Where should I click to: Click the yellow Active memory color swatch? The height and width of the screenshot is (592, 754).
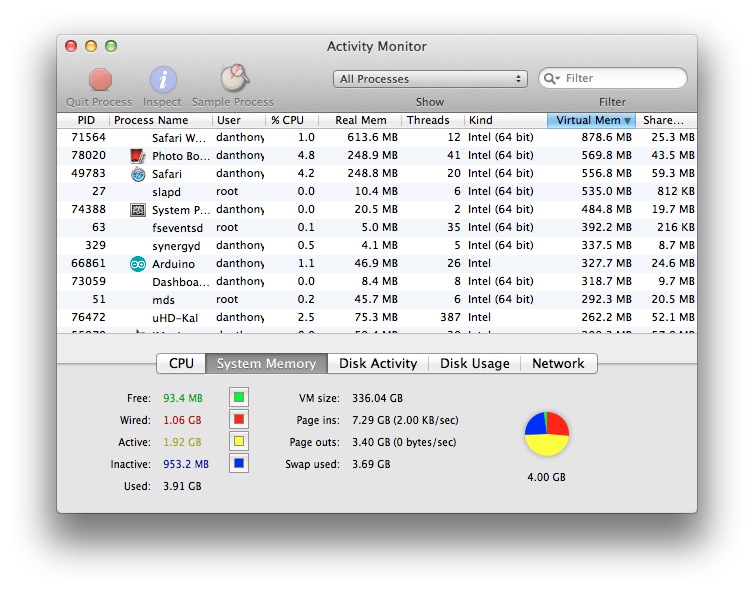tap(239, 441)
